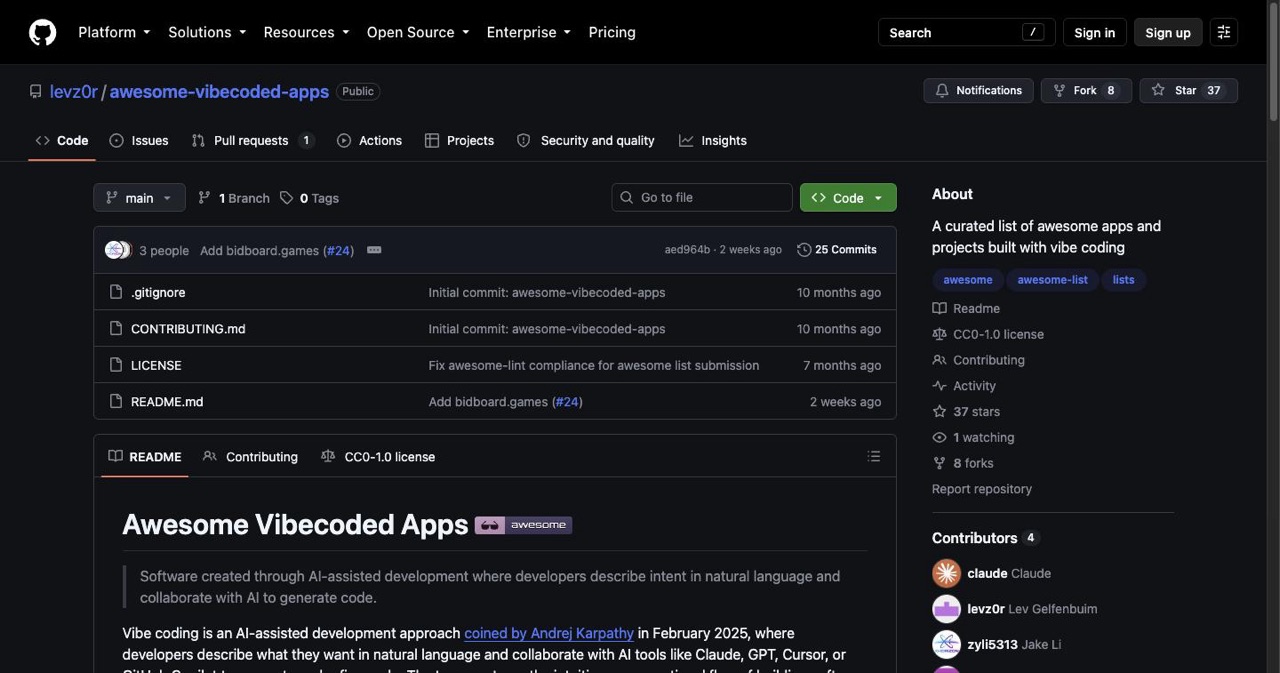Open the commit history clock icon
Screen dimensions: 1280x673
804,250
